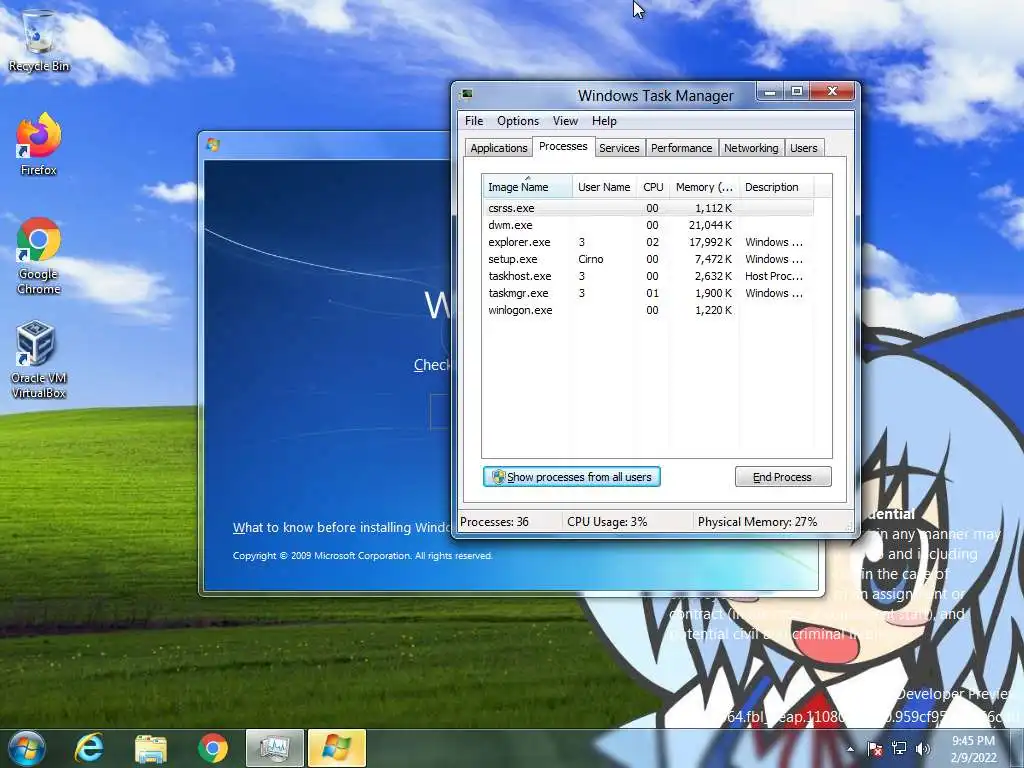Viewport: 1024px width, 768px height.
Task: Switch to the Networking tab
Action: [x=751, y=148]
